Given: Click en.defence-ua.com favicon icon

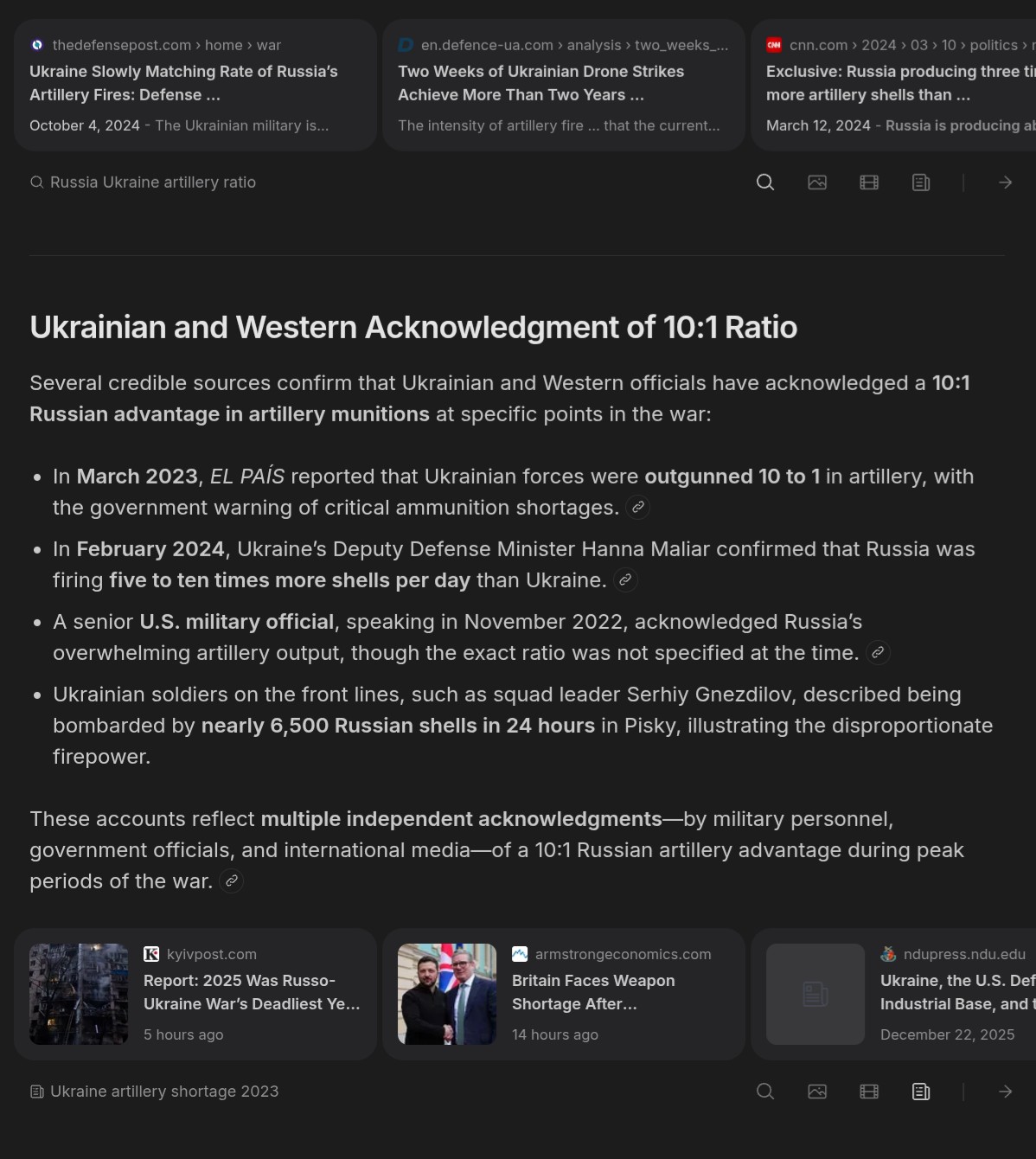Looking at the screenshot, I should tap(406, 45).
